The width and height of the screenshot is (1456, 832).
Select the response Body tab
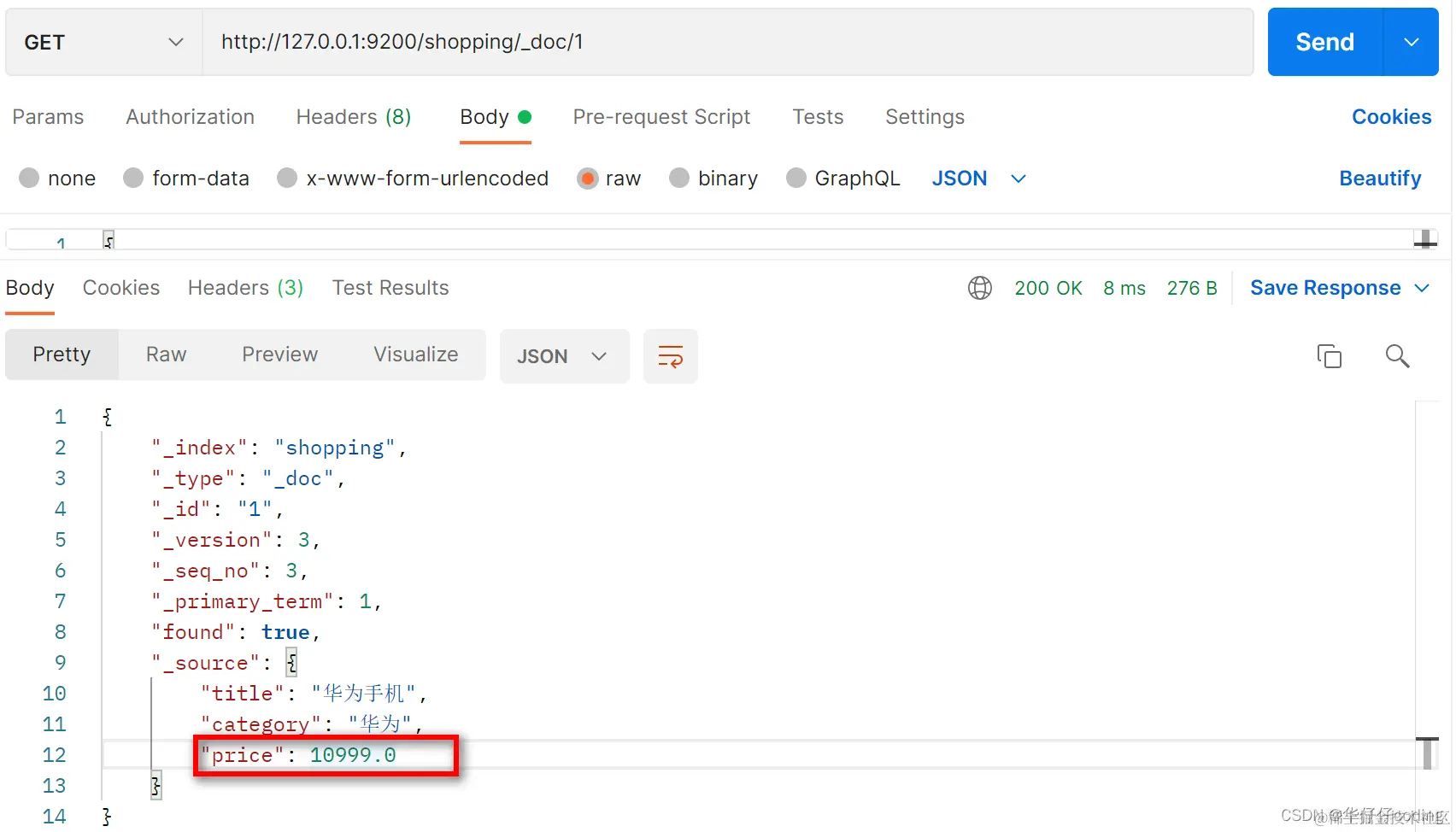point(30,288)
